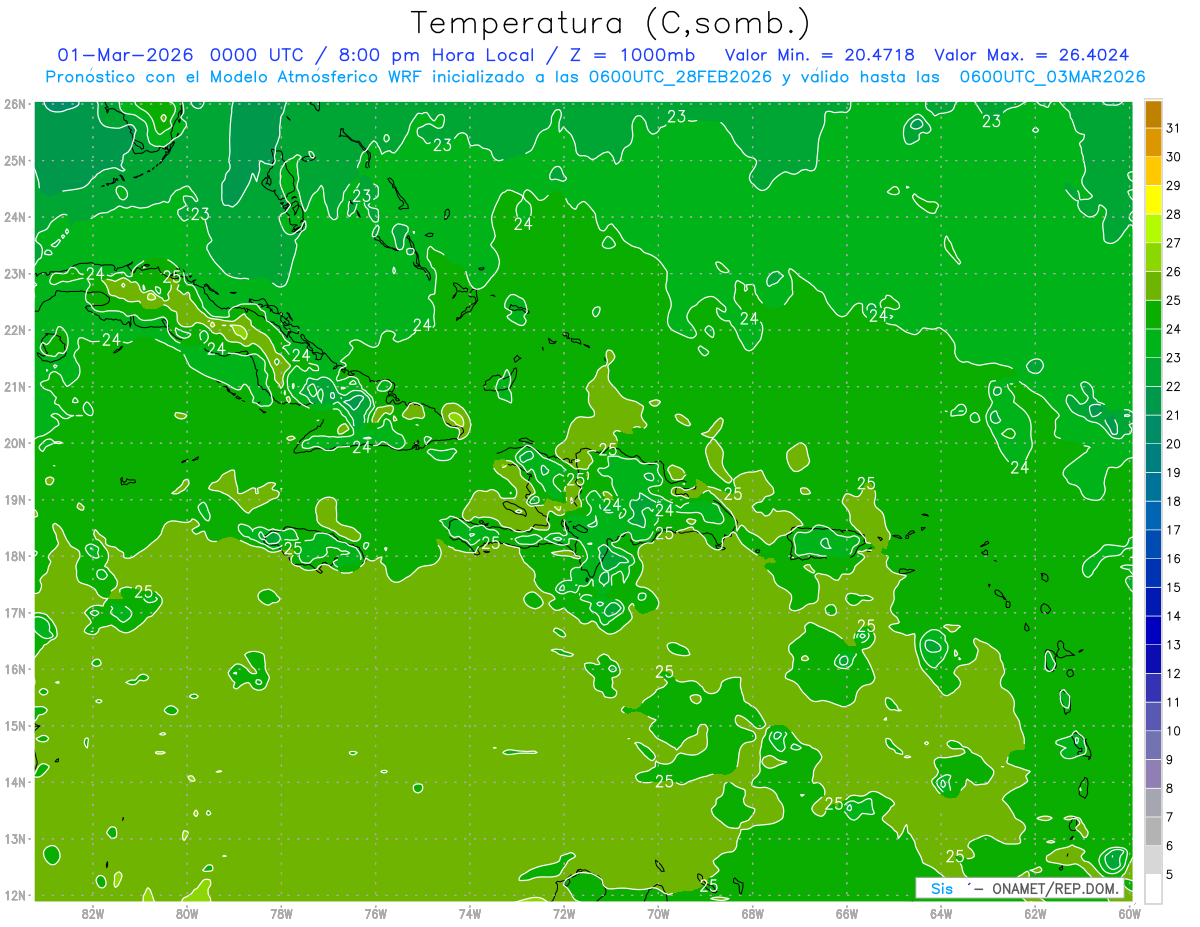Click the 19N latitude label
This screenshot has height=927, width=1200.
[14, 499]
